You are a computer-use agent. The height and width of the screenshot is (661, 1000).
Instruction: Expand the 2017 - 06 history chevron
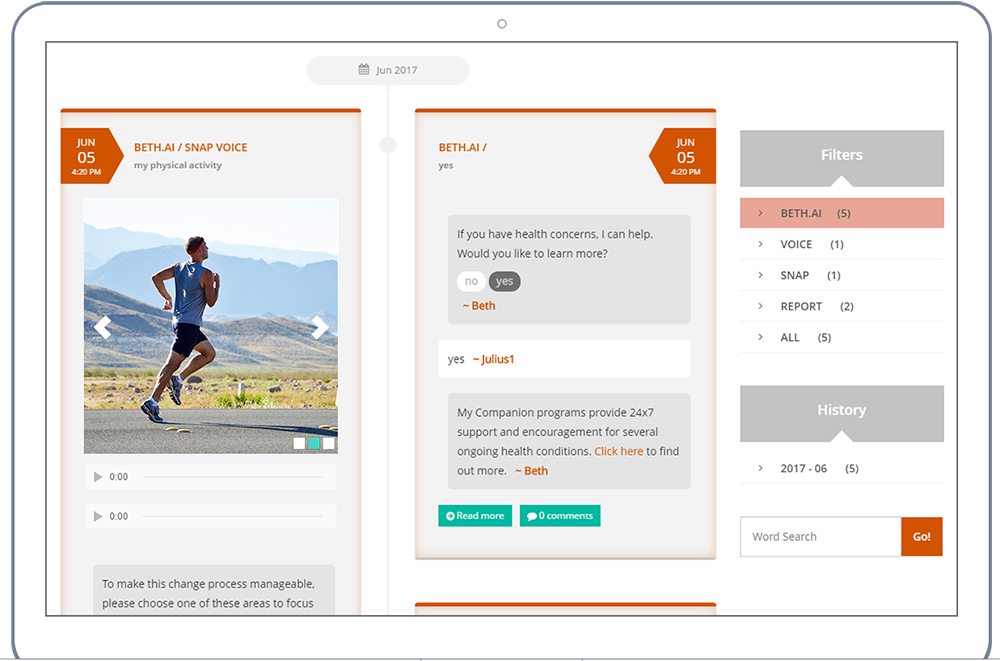(760, 468)
